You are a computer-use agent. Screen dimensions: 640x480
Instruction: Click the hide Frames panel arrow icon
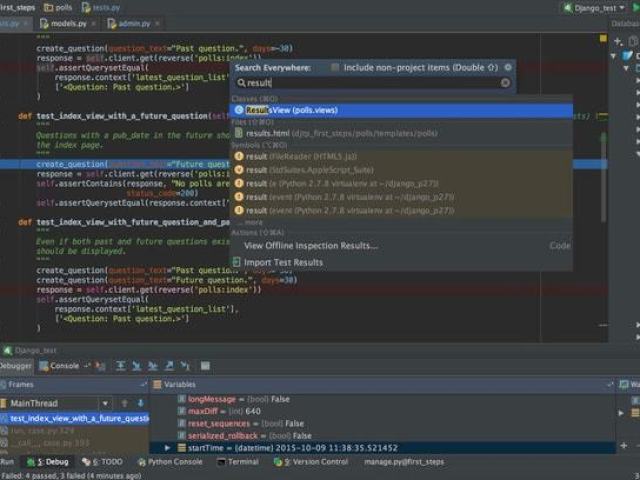click(x=143, y=384)
